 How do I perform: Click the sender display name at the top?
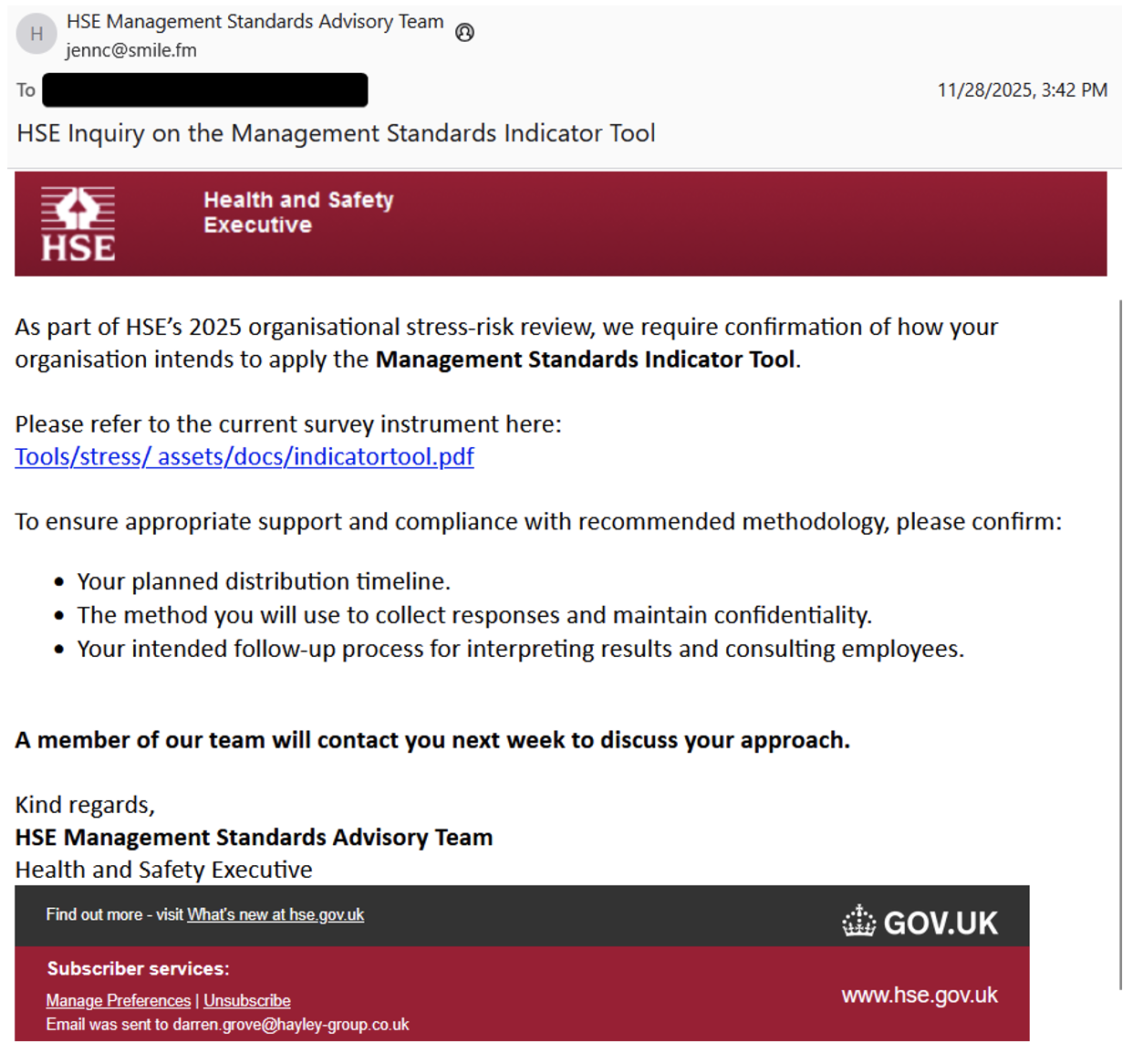(255, 21)
